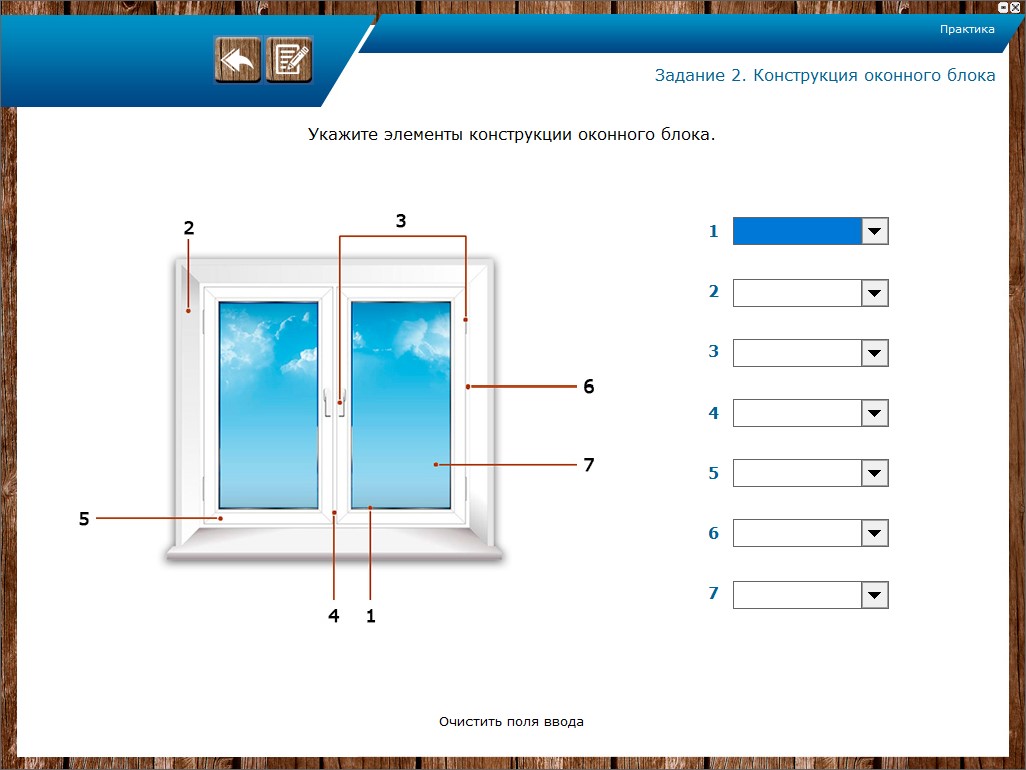Minimize the application window
The height and width of the screenshot is (770, 1026).
[1003, 6]
